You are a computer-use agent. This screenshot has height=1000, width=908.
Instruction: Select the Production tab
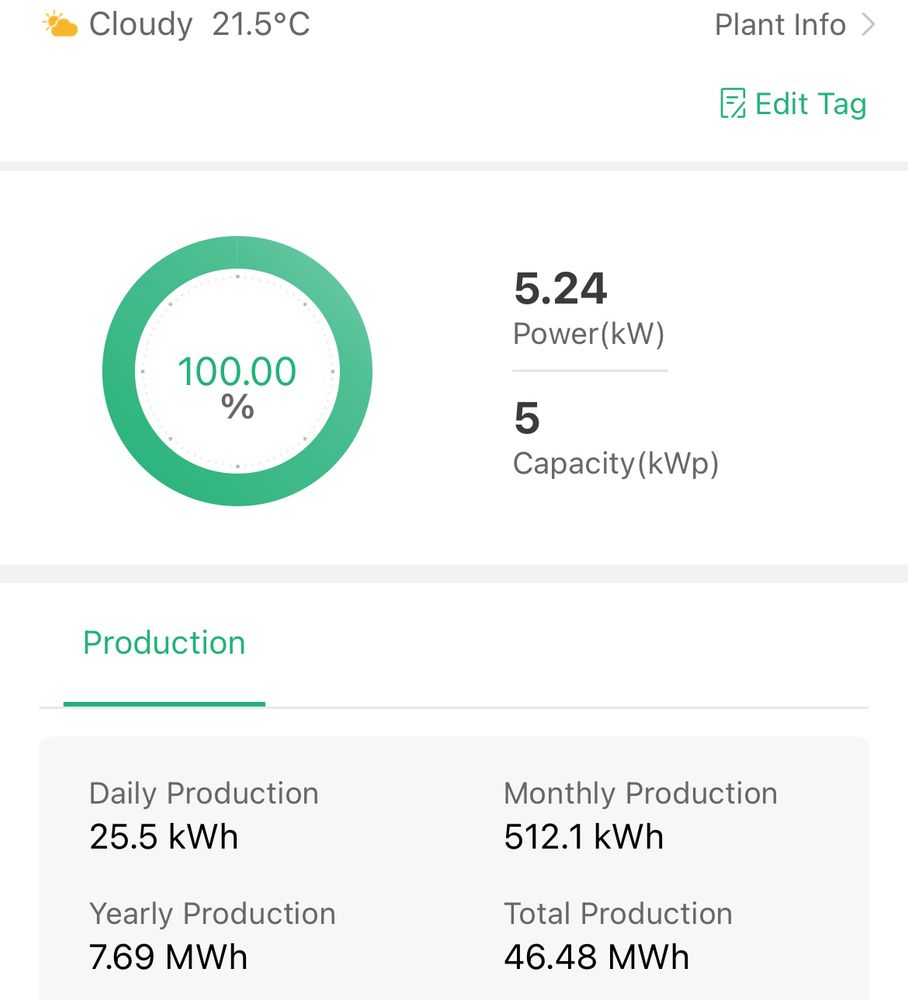click(x=164, y=643)
